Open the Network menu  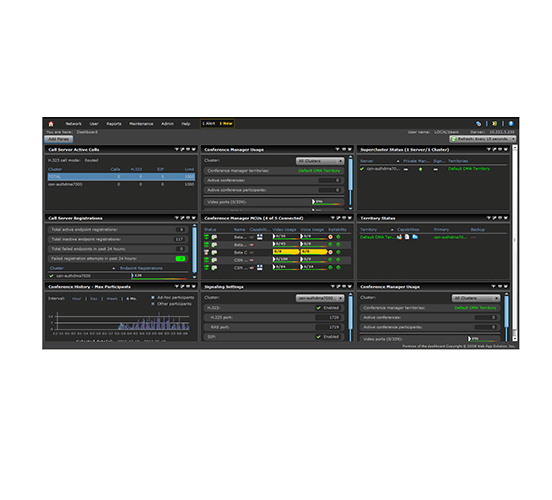pos(74,124)
